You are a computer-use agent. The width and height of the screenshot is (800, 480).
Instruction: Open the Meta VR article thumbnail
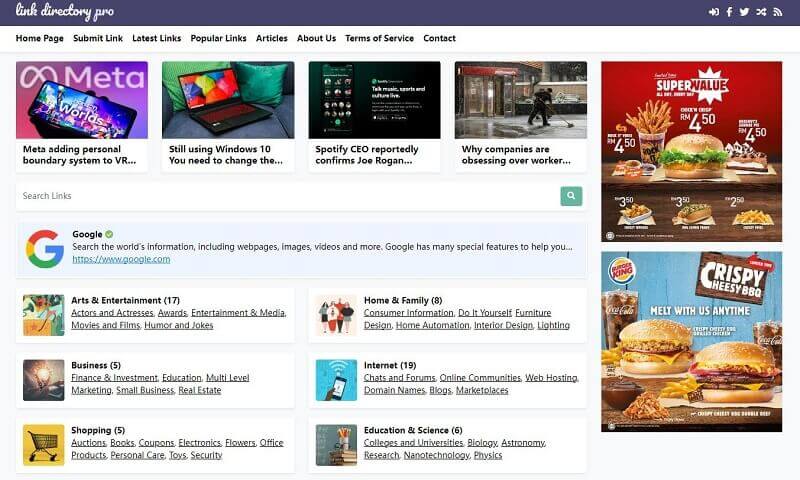[x=82, y=100]
